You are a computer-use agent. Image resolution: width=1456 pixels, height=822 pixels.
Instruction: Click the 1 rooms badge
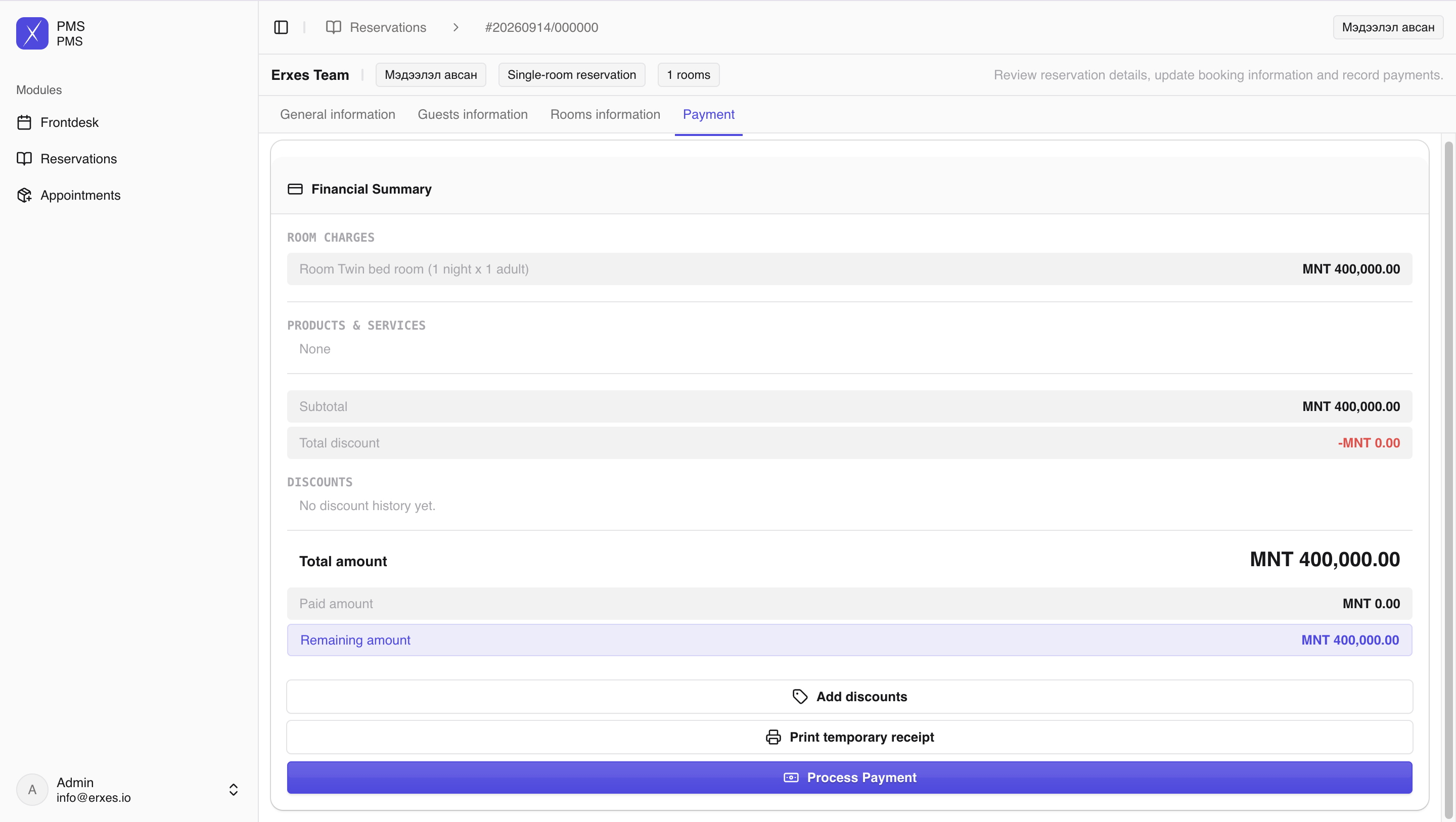coord(689,75)
